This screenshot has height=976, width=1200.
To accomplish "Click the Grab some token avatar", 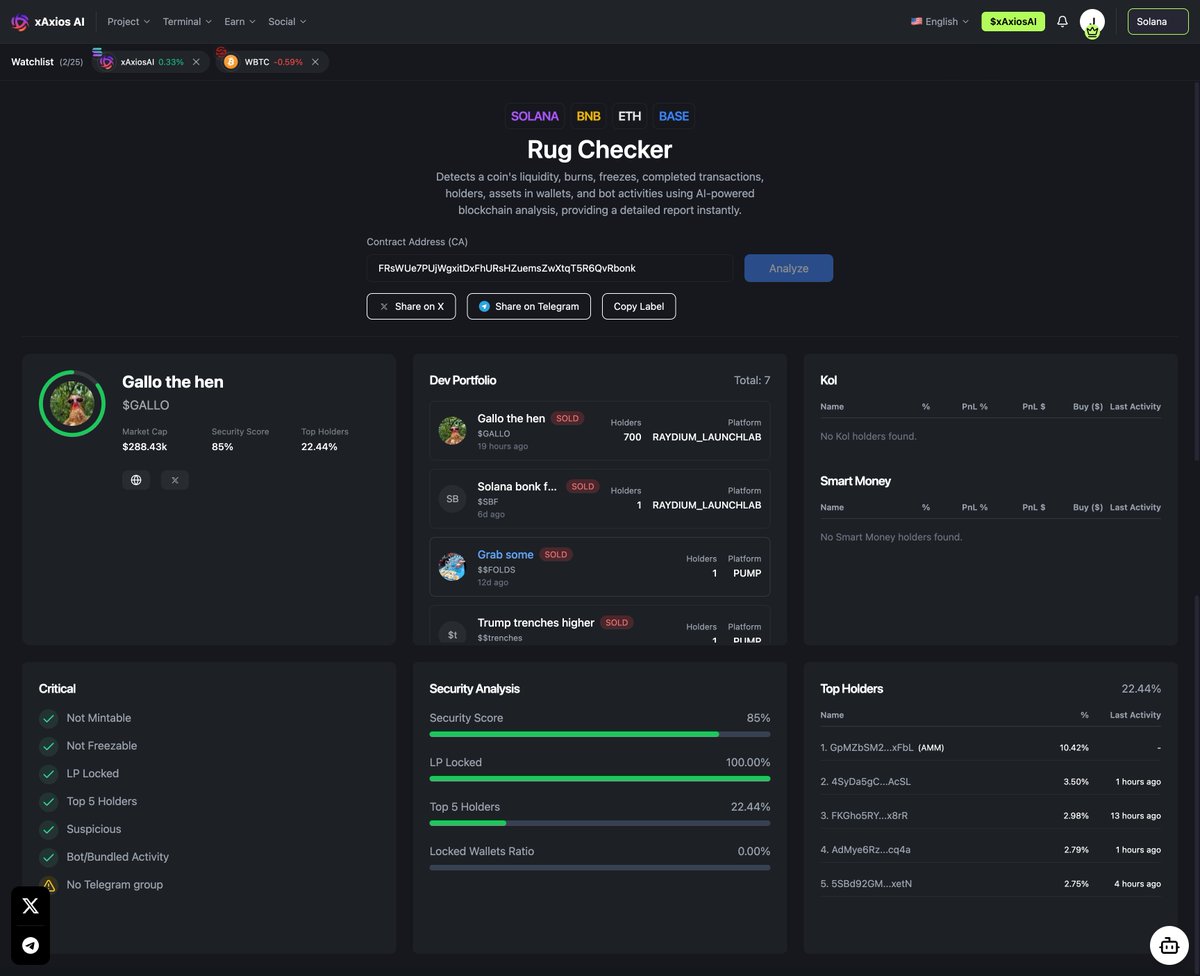I will tap(452, 567).
